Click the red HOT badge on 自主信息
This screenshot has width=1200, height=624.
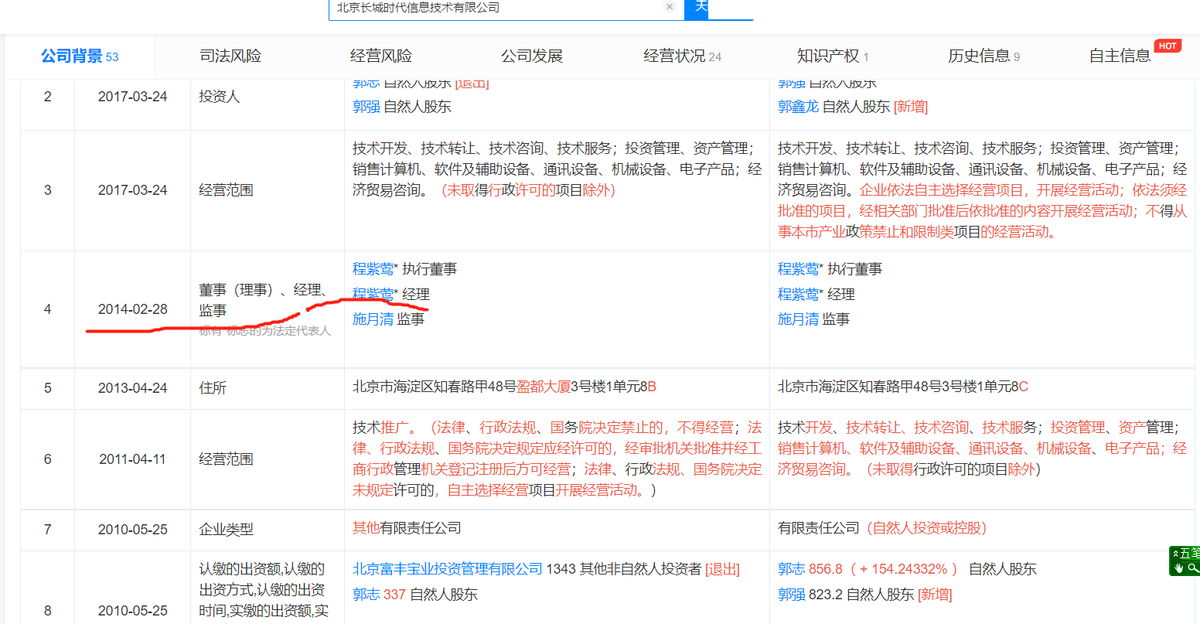[x=1167, y=46]
